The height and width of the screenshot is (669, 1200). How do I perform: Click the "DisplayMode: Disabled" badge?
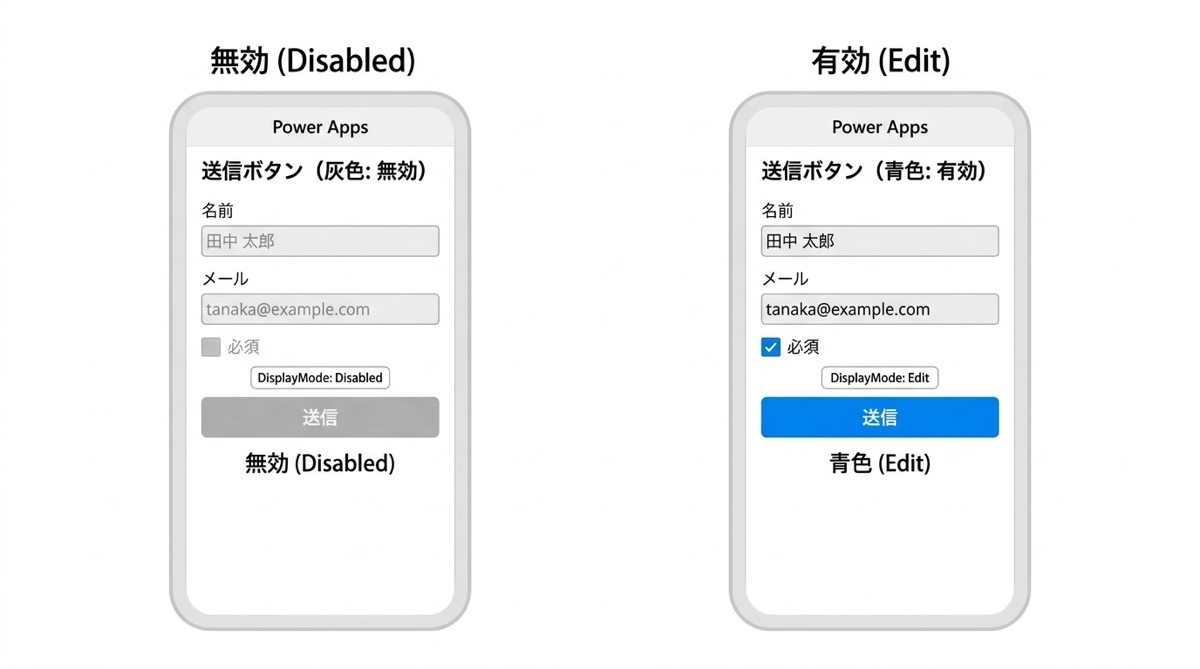tap(320, 378)
